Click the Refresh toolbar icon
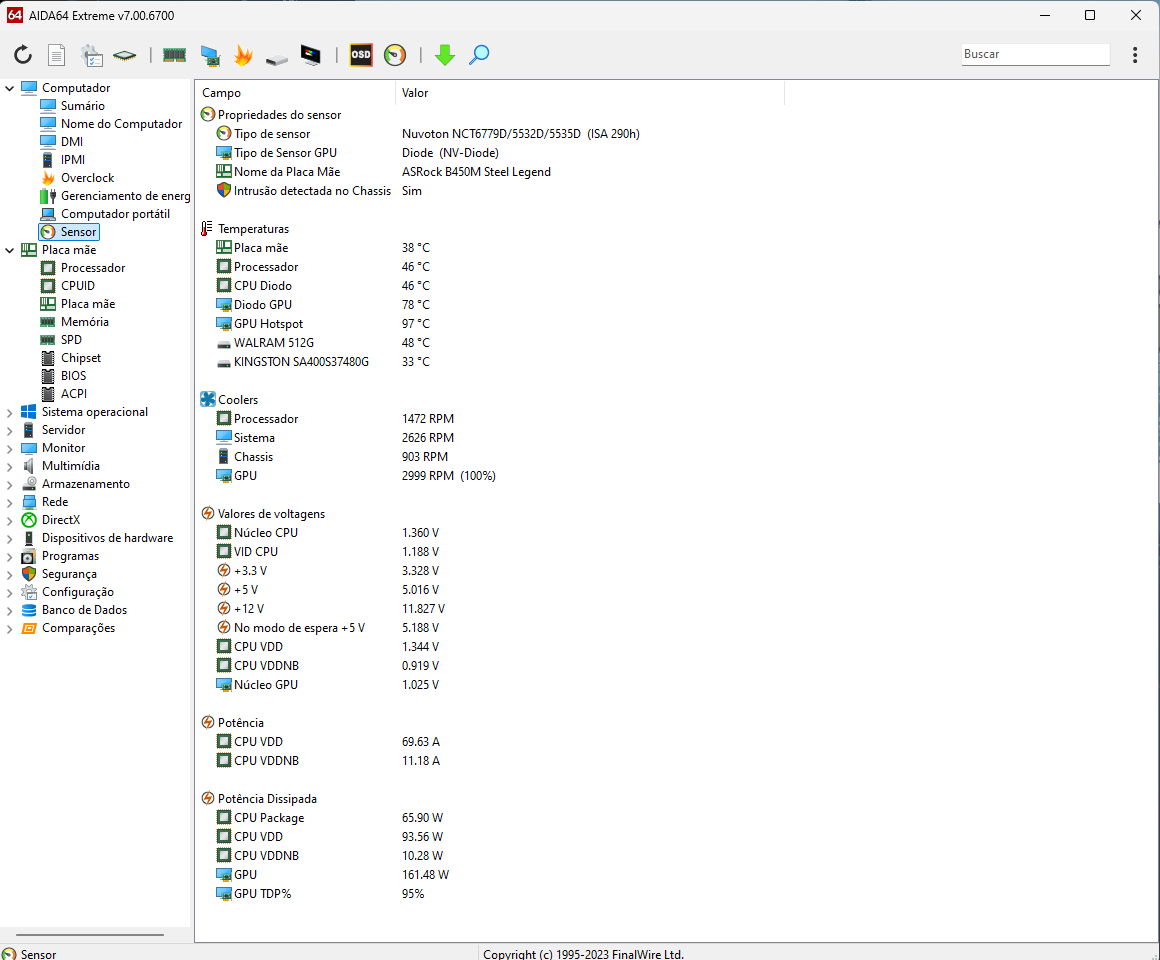Screen dimensions: 1160x960 pyautogui.click(x=23, y=55)
